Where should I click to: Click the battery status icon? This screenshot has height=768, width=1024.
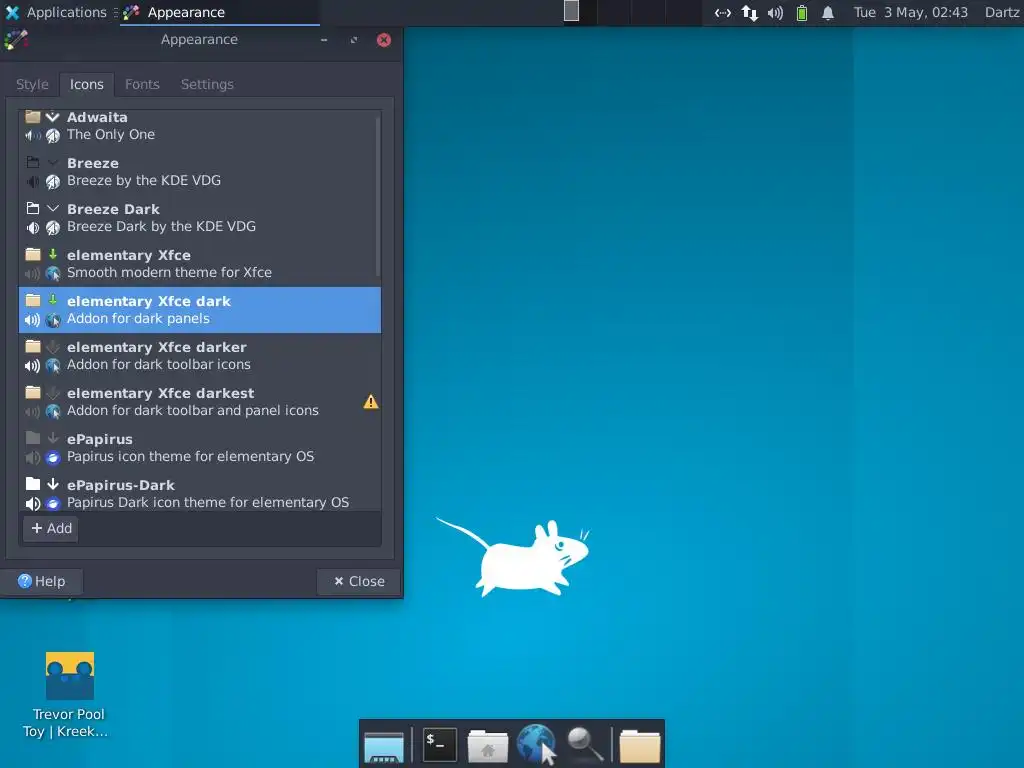point(802,12)
